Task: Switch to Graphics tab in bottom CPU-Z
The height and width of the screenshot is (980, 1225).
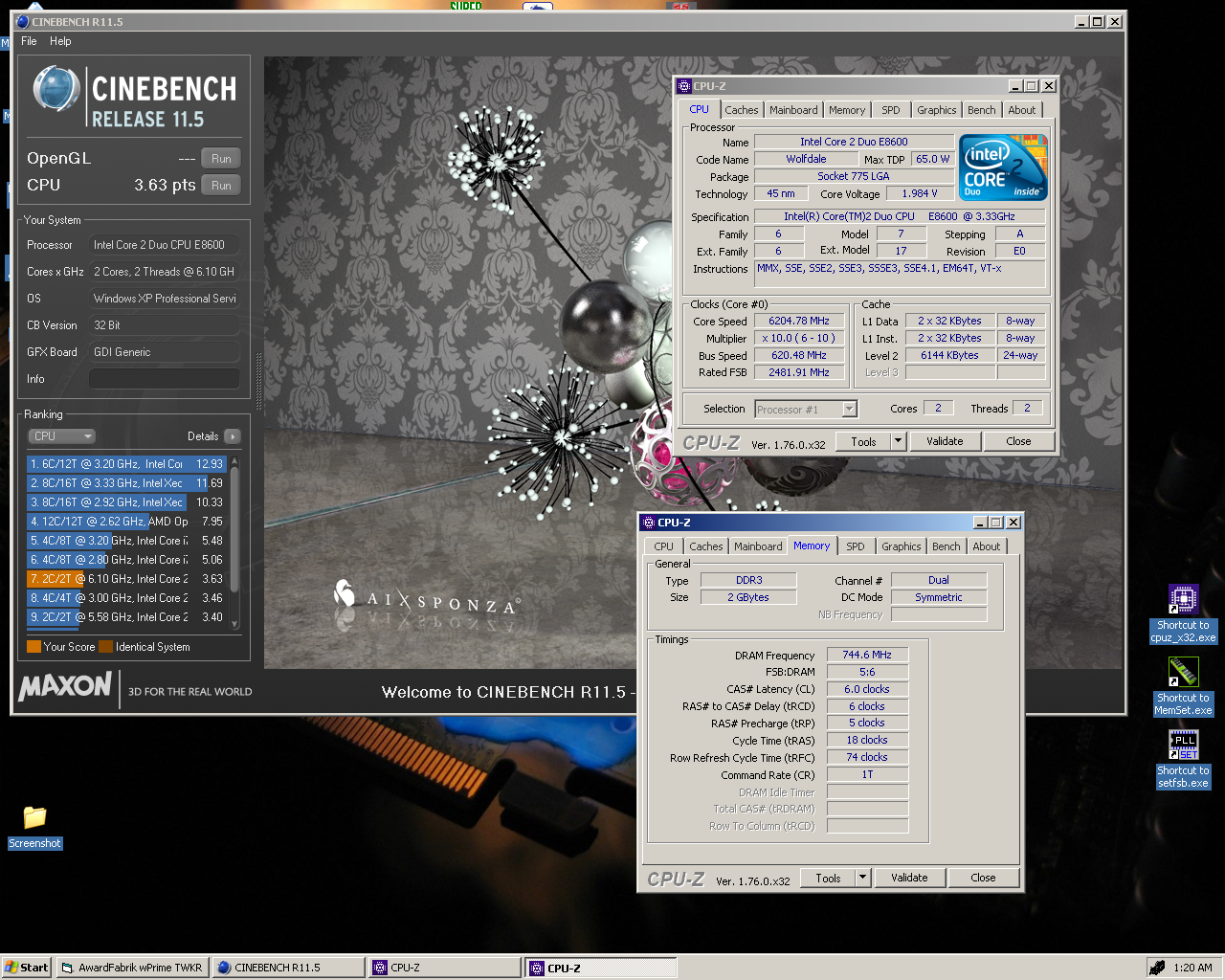Action: [902, 546]
